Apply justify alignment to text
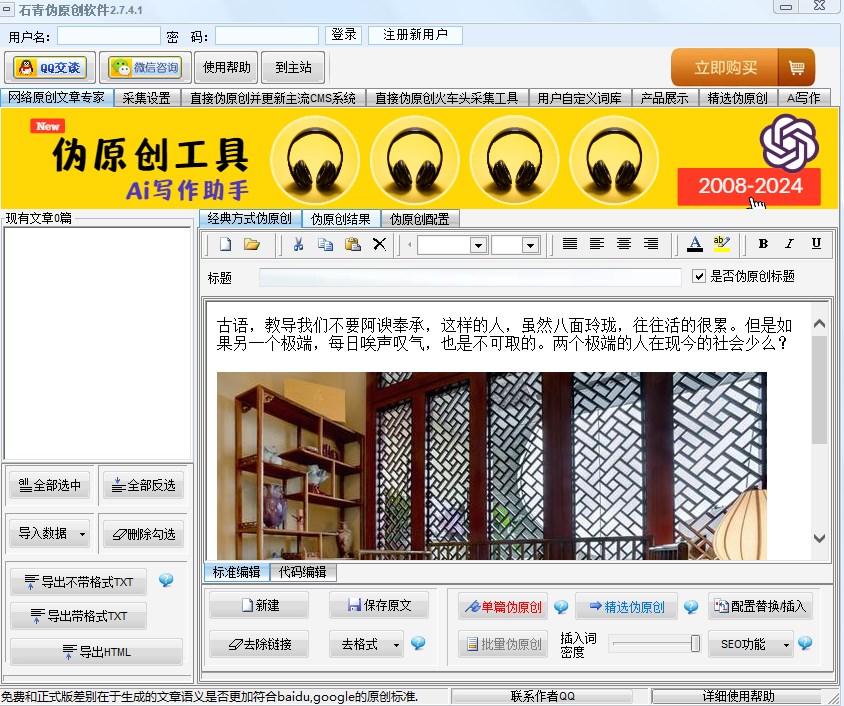This screenshot has width=844, height=706. point(570,244)
